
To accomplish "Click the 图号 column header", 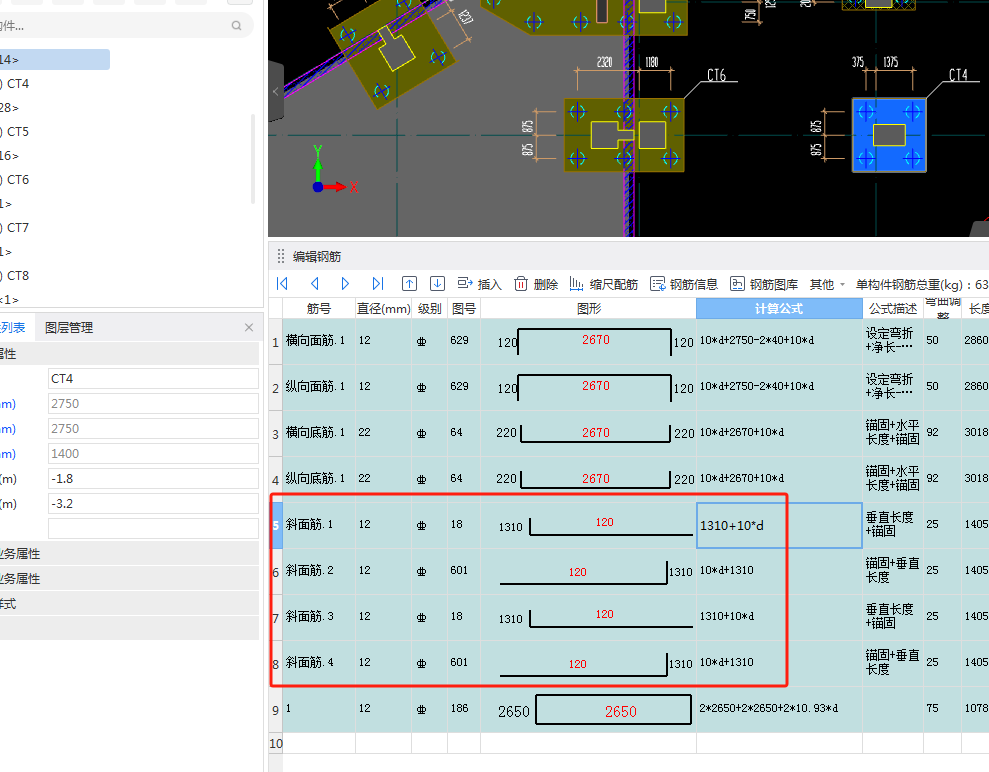I will tap(464, 308).
